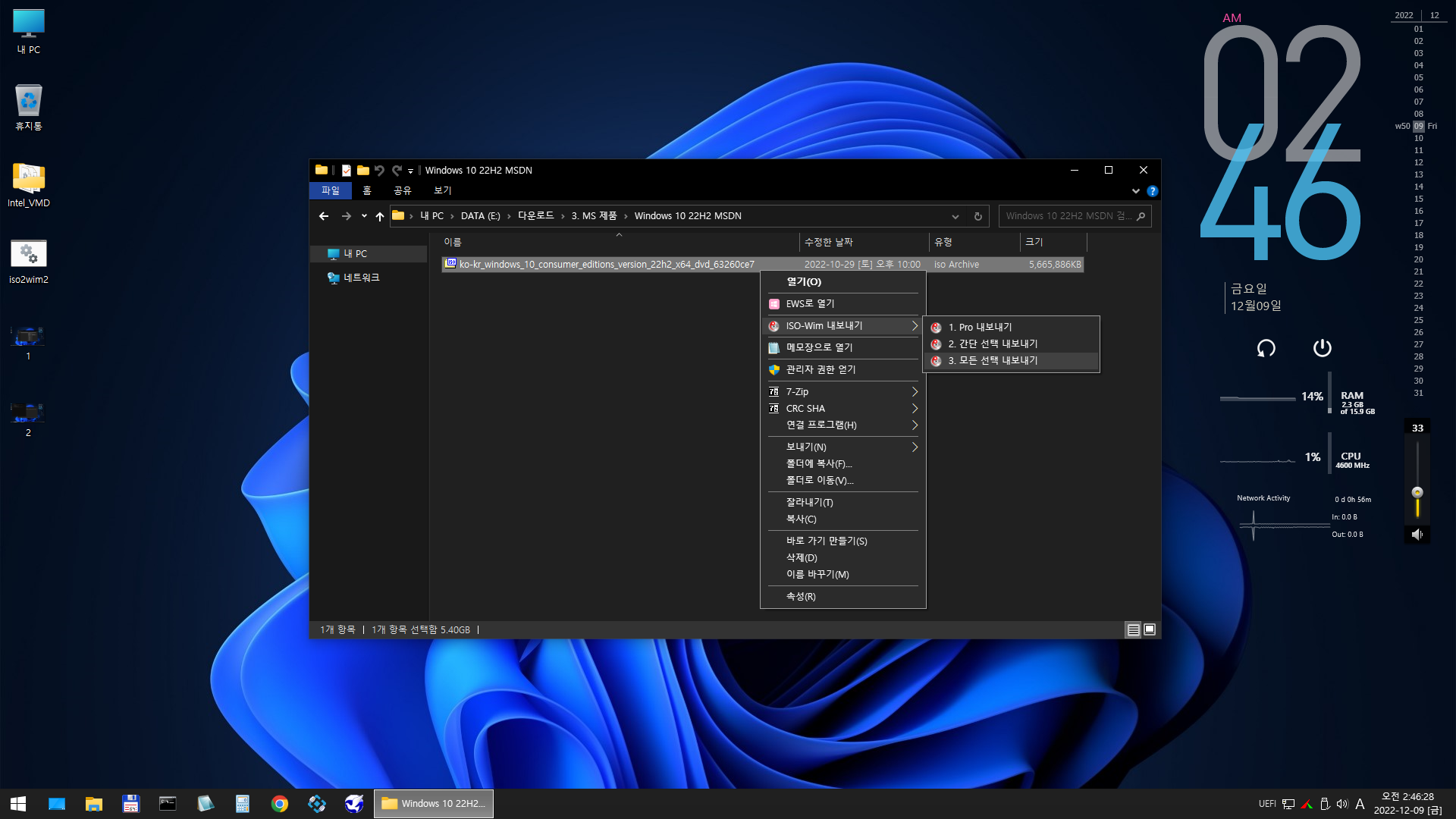Expand 연결 프로그램(H) submenu
The image size is (1456, 819).
(843, 425)
